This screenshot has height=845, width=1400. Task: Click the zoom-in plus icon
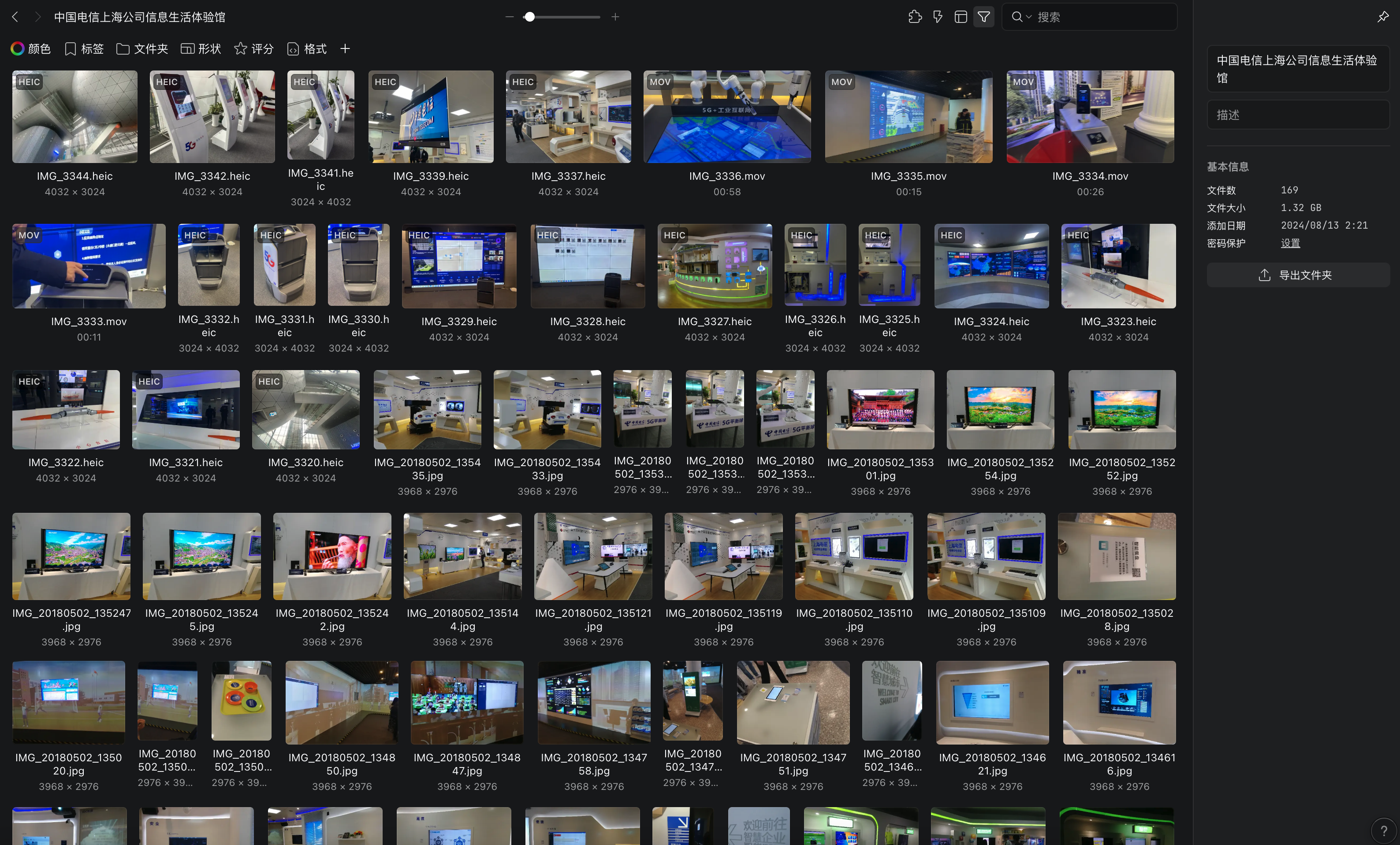[x=615, y=17]
